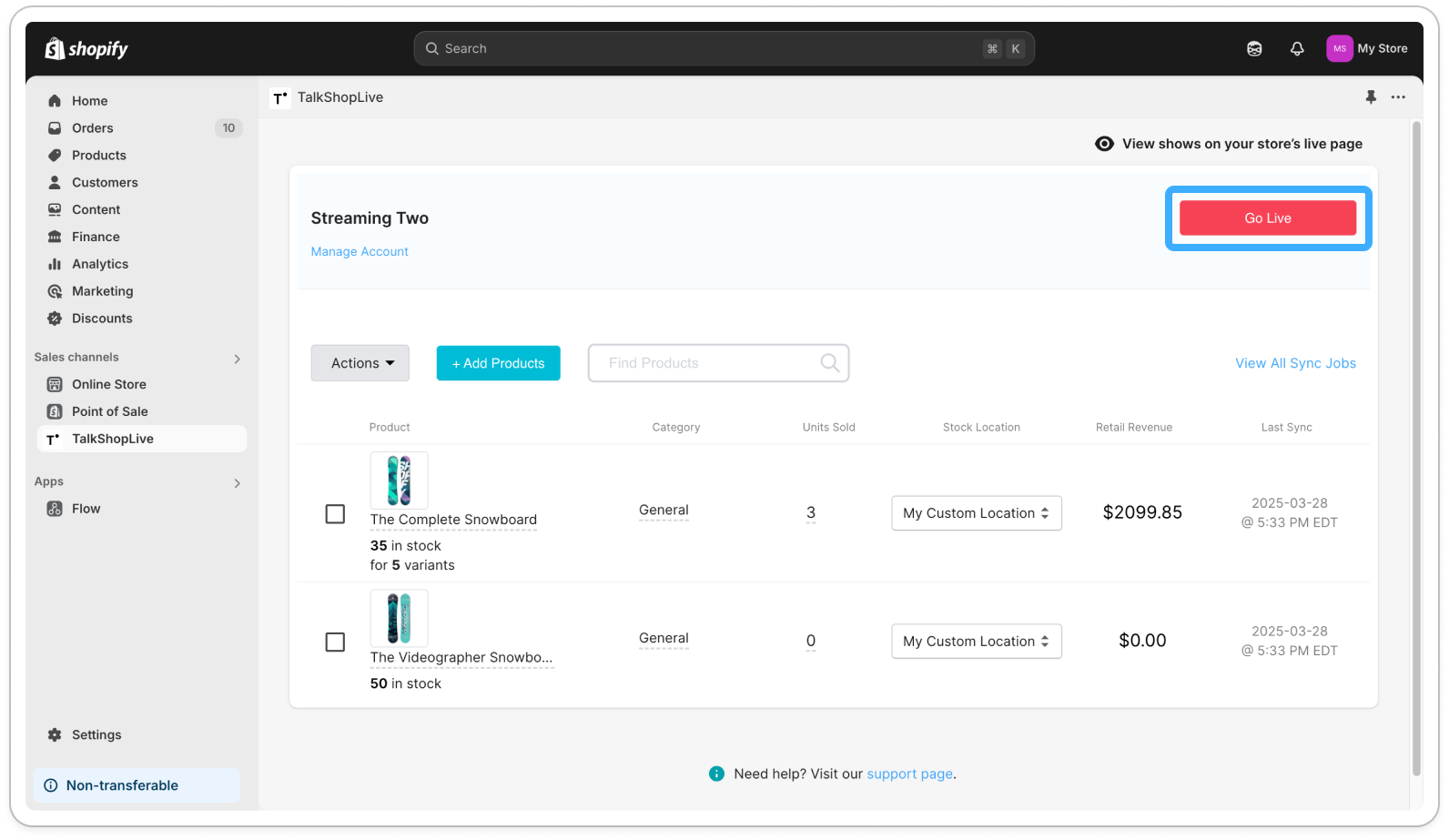The width and height of the screenshot is (1449, 840).
Task: Click the Discounts badge icon
Action: click(x=55, y=319)
